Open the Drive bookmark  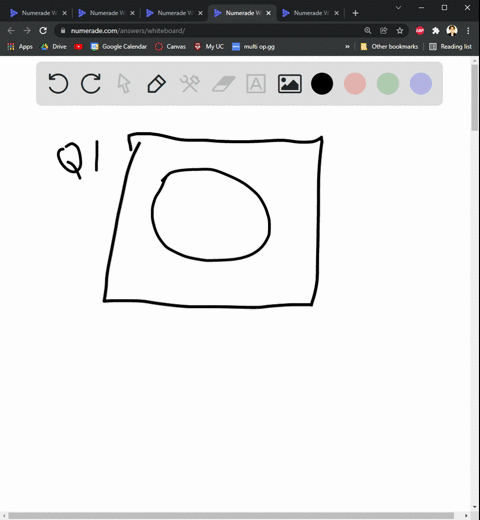pos(54,47)
